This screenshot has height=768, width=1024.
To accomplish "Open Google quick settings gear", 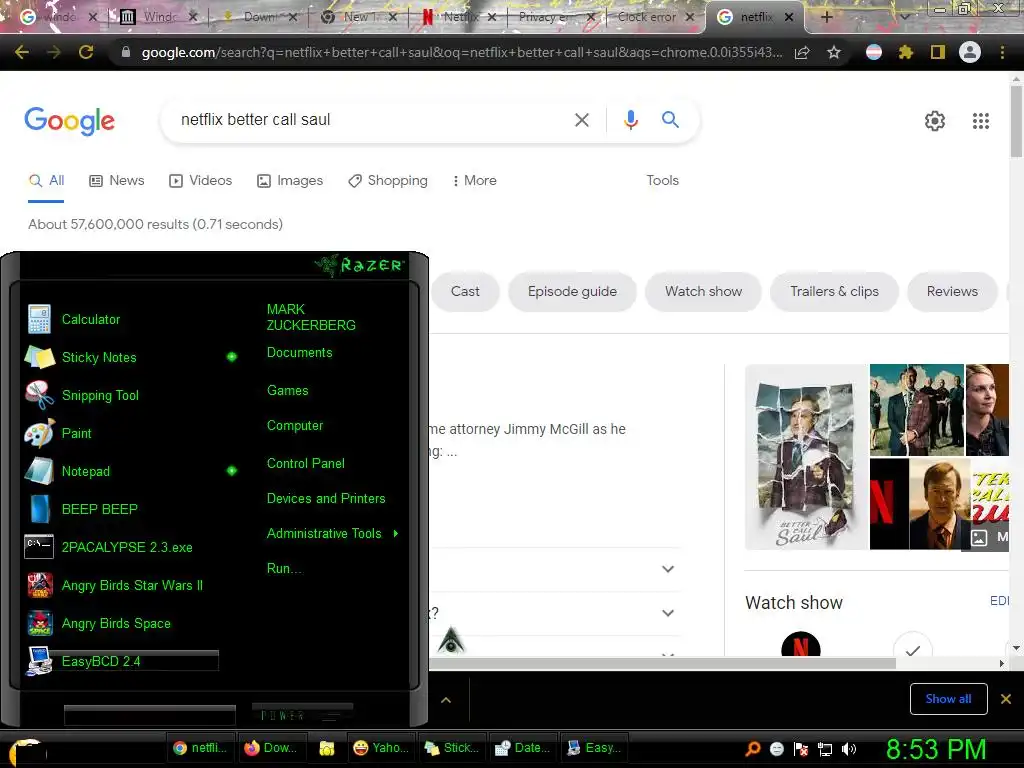I will tap(935, 121).
